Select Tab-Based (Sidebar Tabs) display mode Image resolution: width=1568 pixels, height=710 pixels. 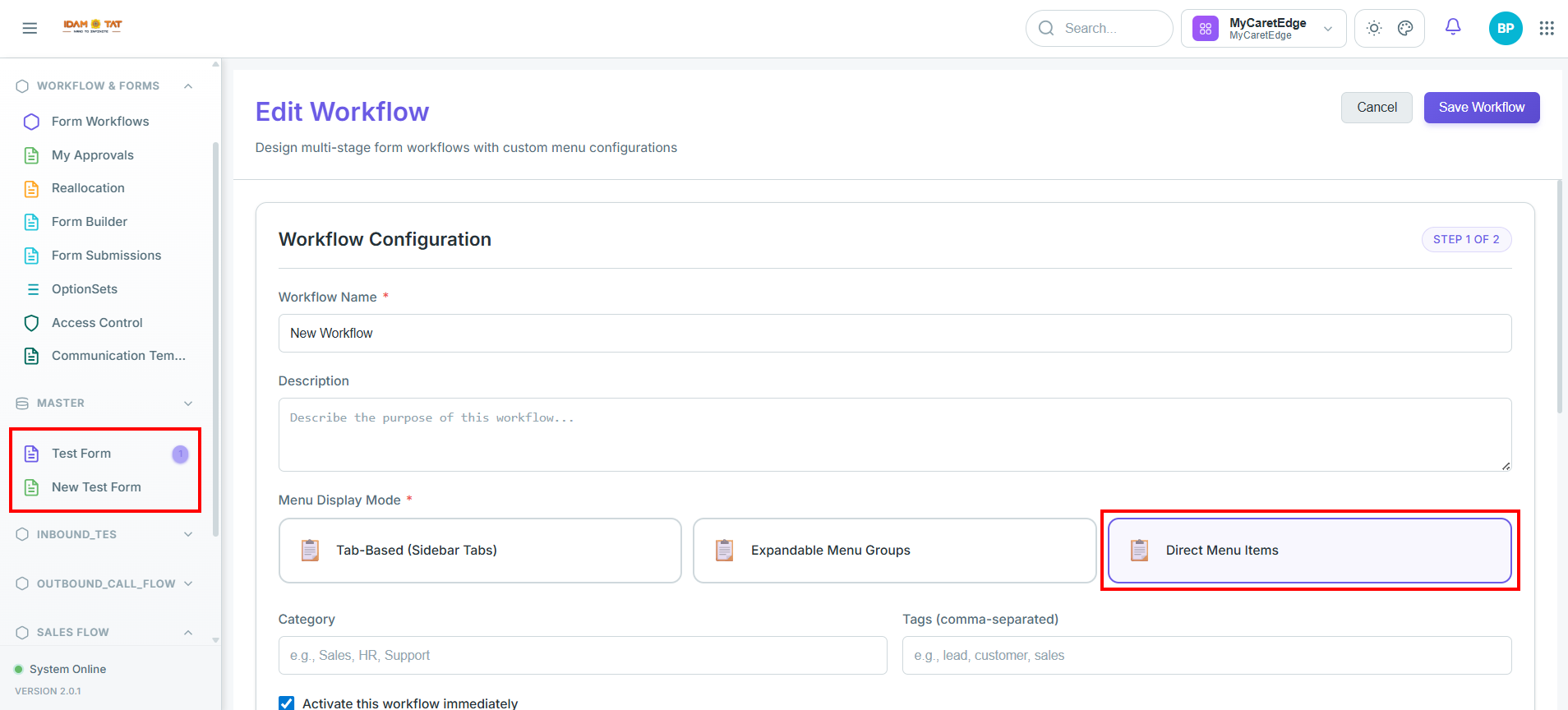tap(480, 551)
